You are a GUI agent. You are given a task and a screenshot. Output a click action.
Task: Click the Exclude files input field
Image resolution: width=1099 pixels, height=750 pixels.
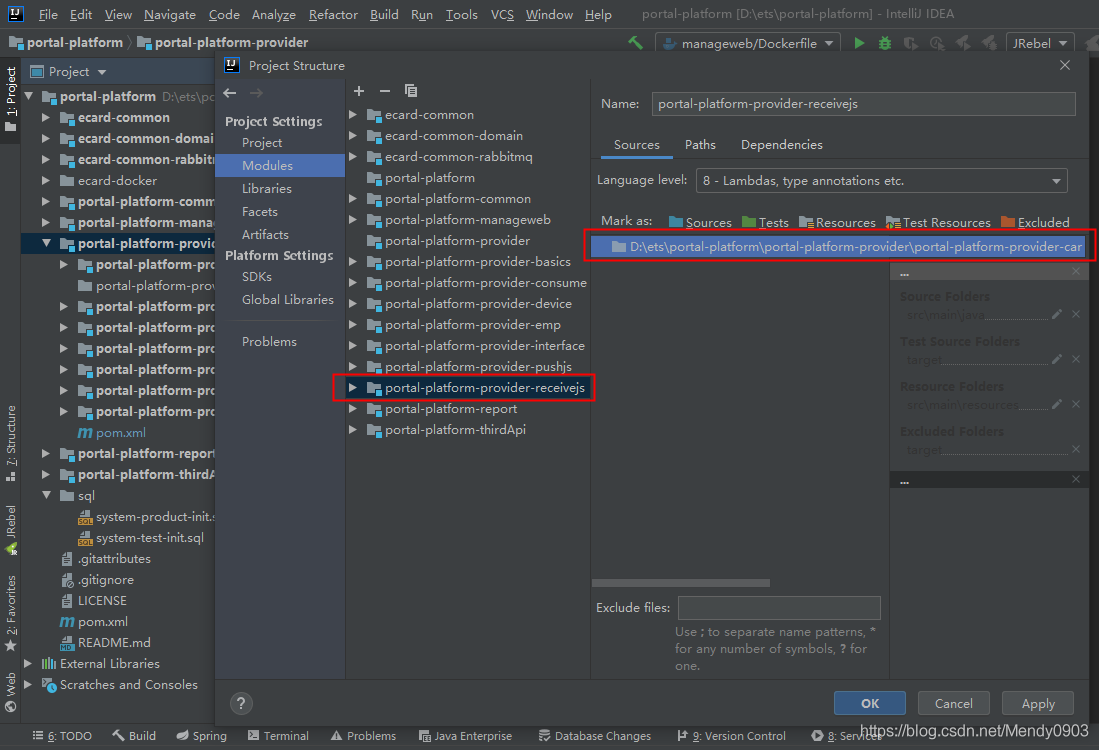tap(779, 608)
